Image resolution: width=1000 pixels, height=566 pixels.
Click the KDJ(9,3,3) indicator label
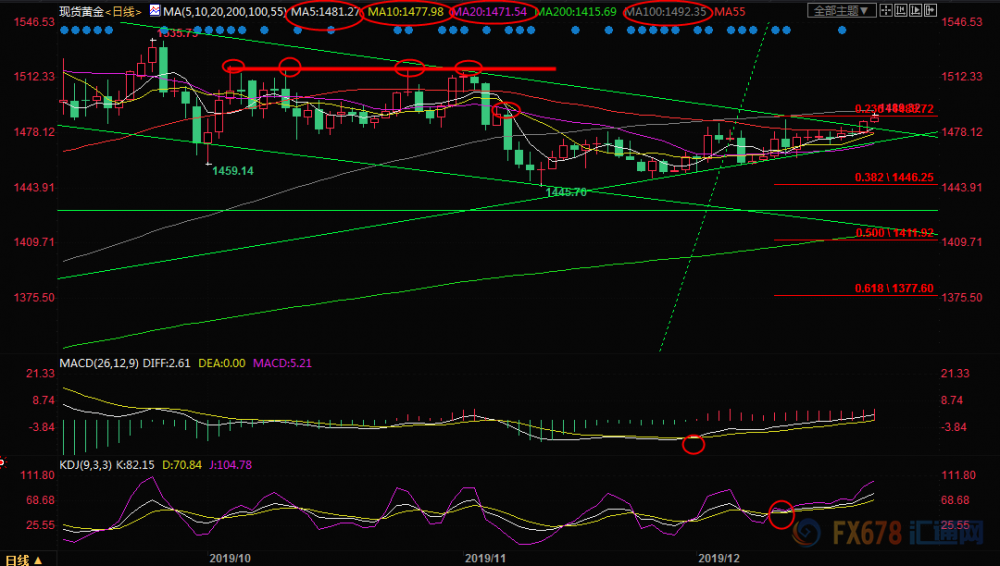[x=85, y=465]
